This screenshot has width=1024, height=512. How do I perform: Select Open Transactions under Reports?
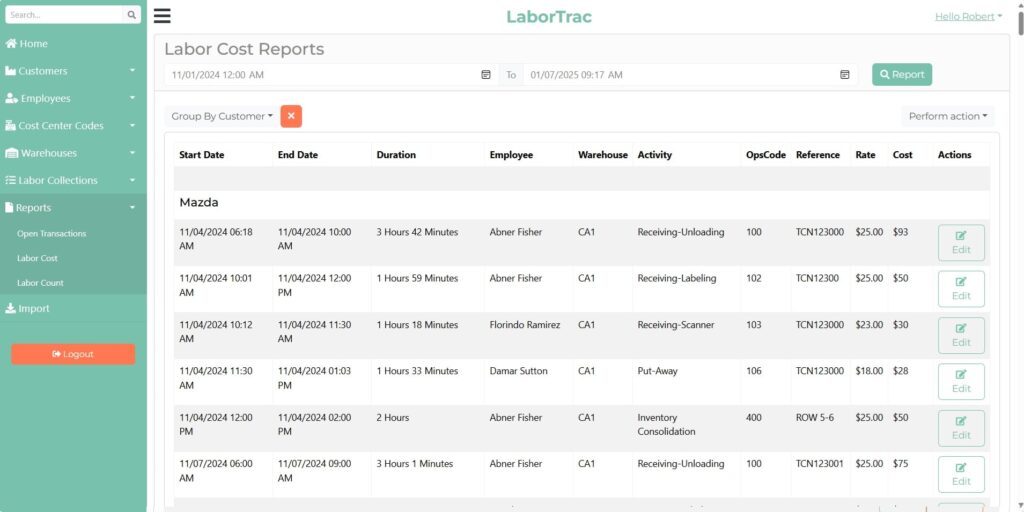pos(52,233)
